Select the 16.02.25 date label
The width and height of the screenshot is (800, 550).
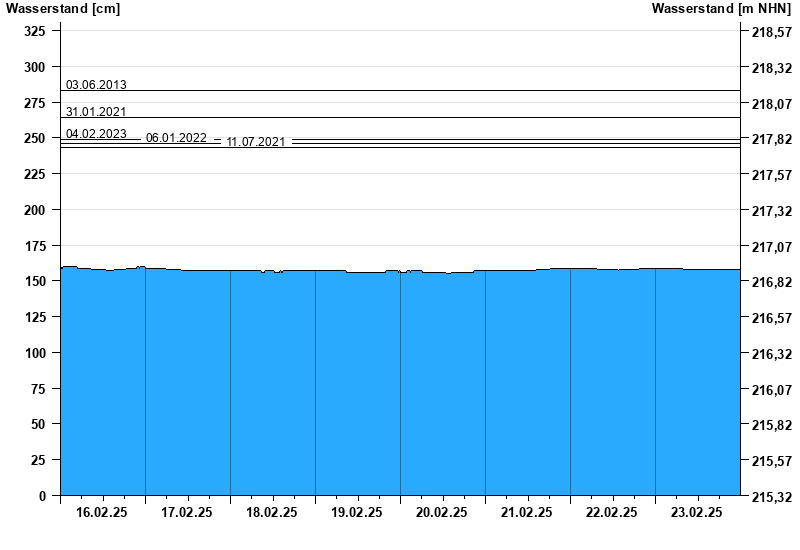pos(102,512)
